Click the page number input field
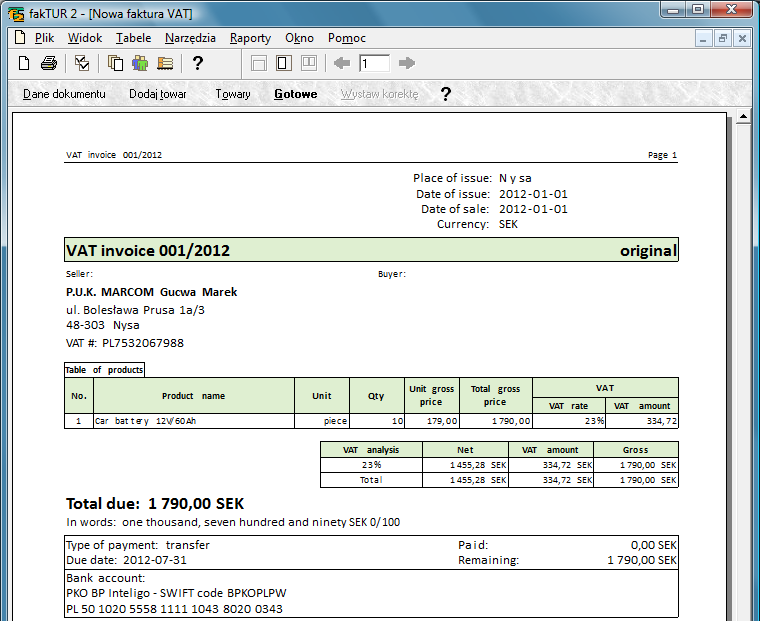The width and height of the screenshot is (760, 621). [374, 63]
